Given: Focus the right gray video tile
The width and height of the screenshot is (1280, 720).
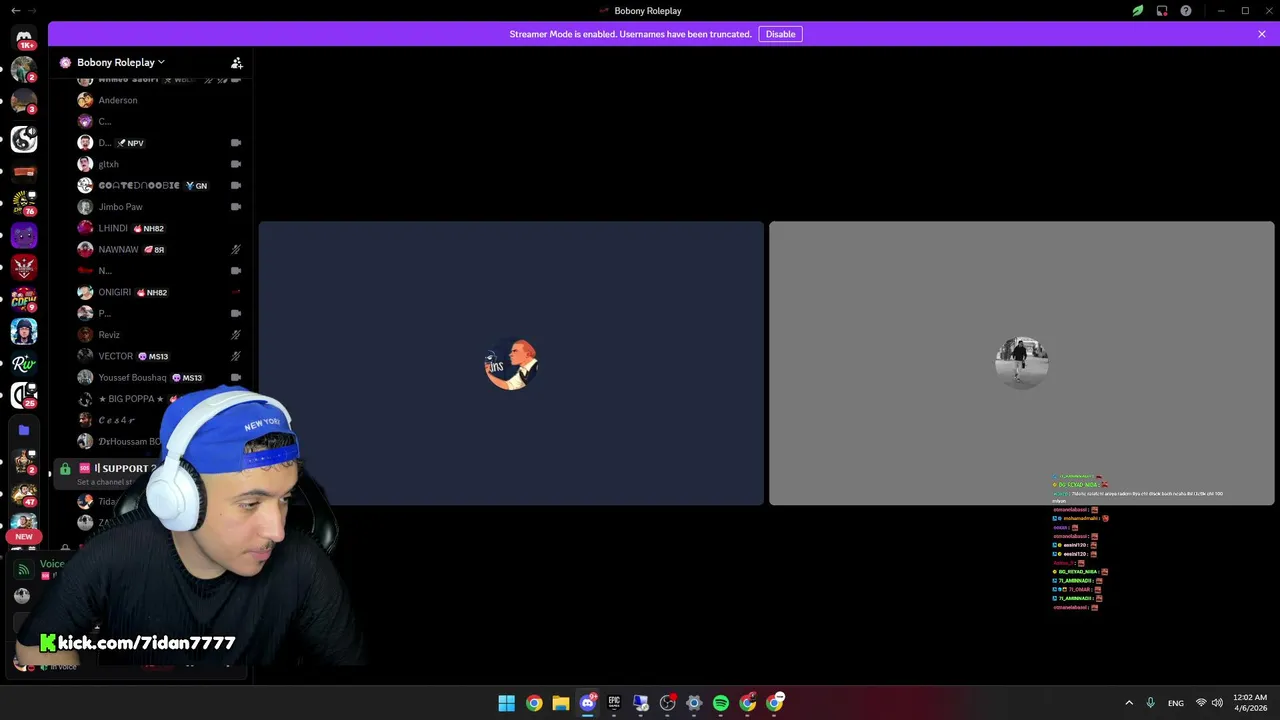Looking at the screenshot, I should coord(1021,363).
